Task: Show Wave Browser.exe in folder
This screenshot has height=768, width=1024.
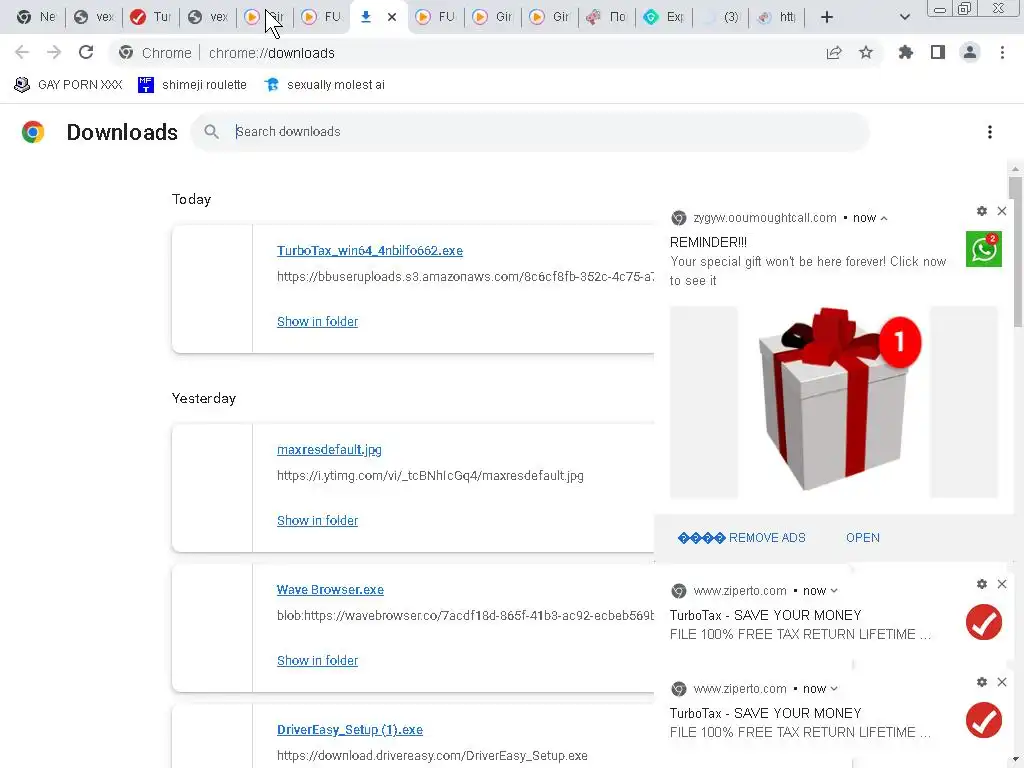Action: tap(317, 660)
